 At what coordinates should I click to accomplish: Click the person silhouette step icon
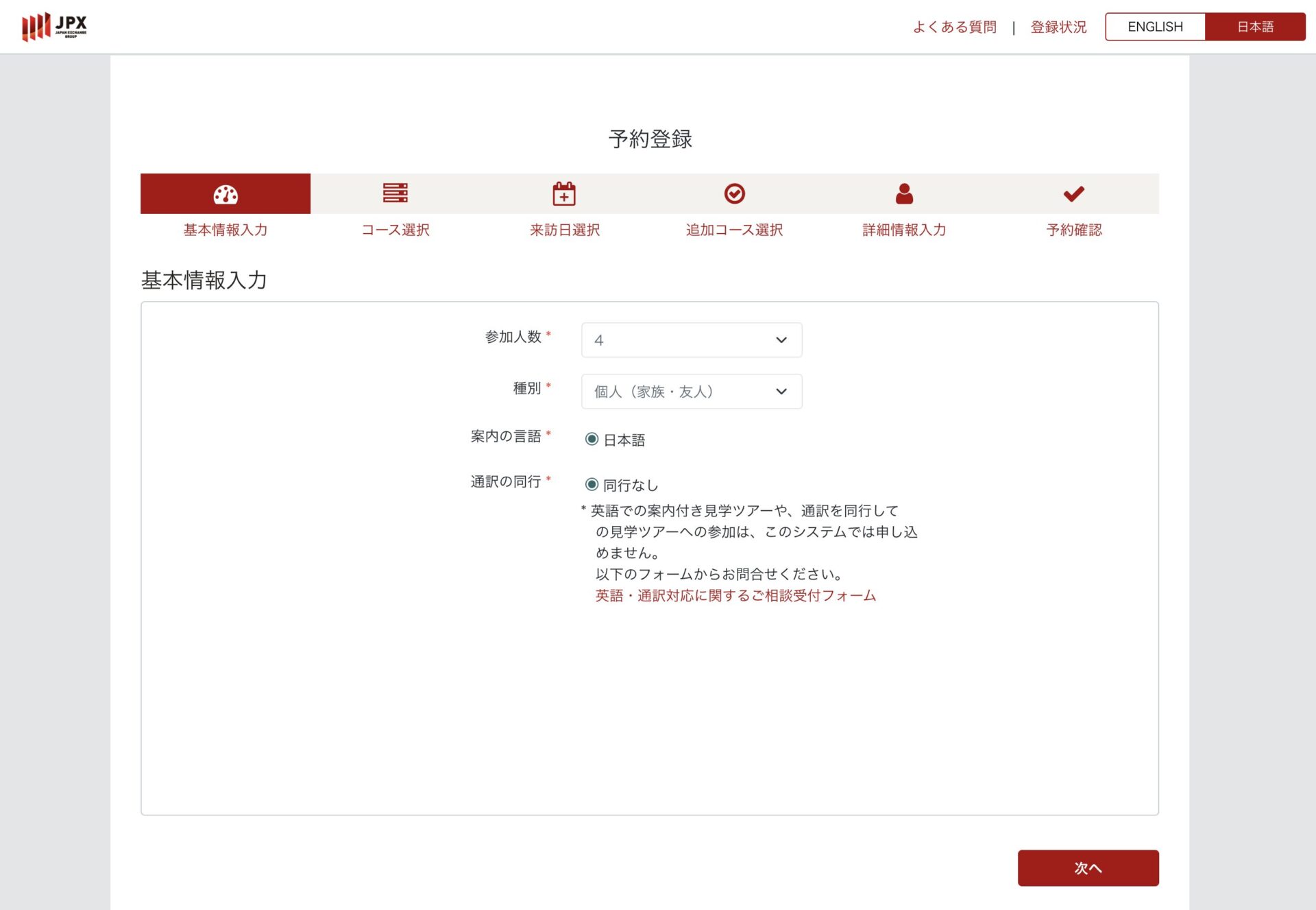[904, 194]
